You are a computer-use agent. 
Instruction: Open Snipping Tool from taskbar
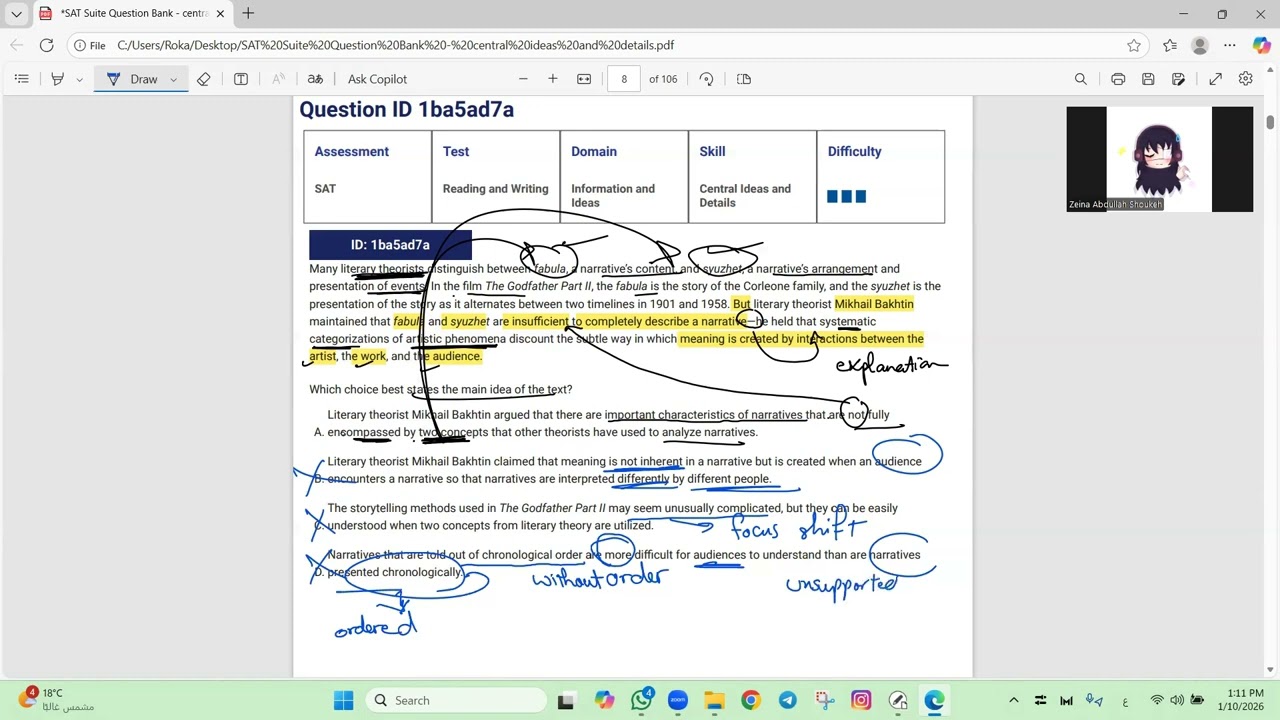[x=824, y=700]
